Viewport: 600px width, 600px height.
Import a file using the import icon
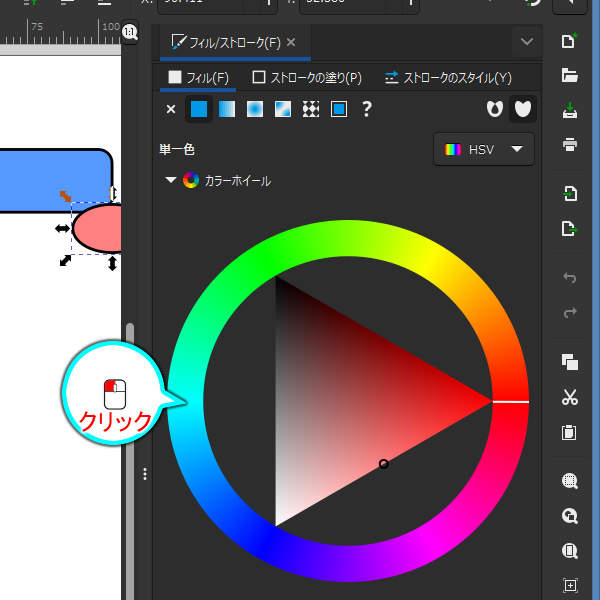(x=570, y=194)
